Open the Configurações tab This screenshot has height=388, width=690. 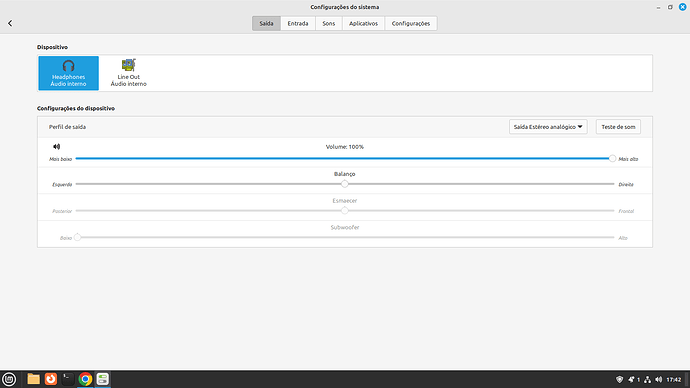[x=411, y=23]
